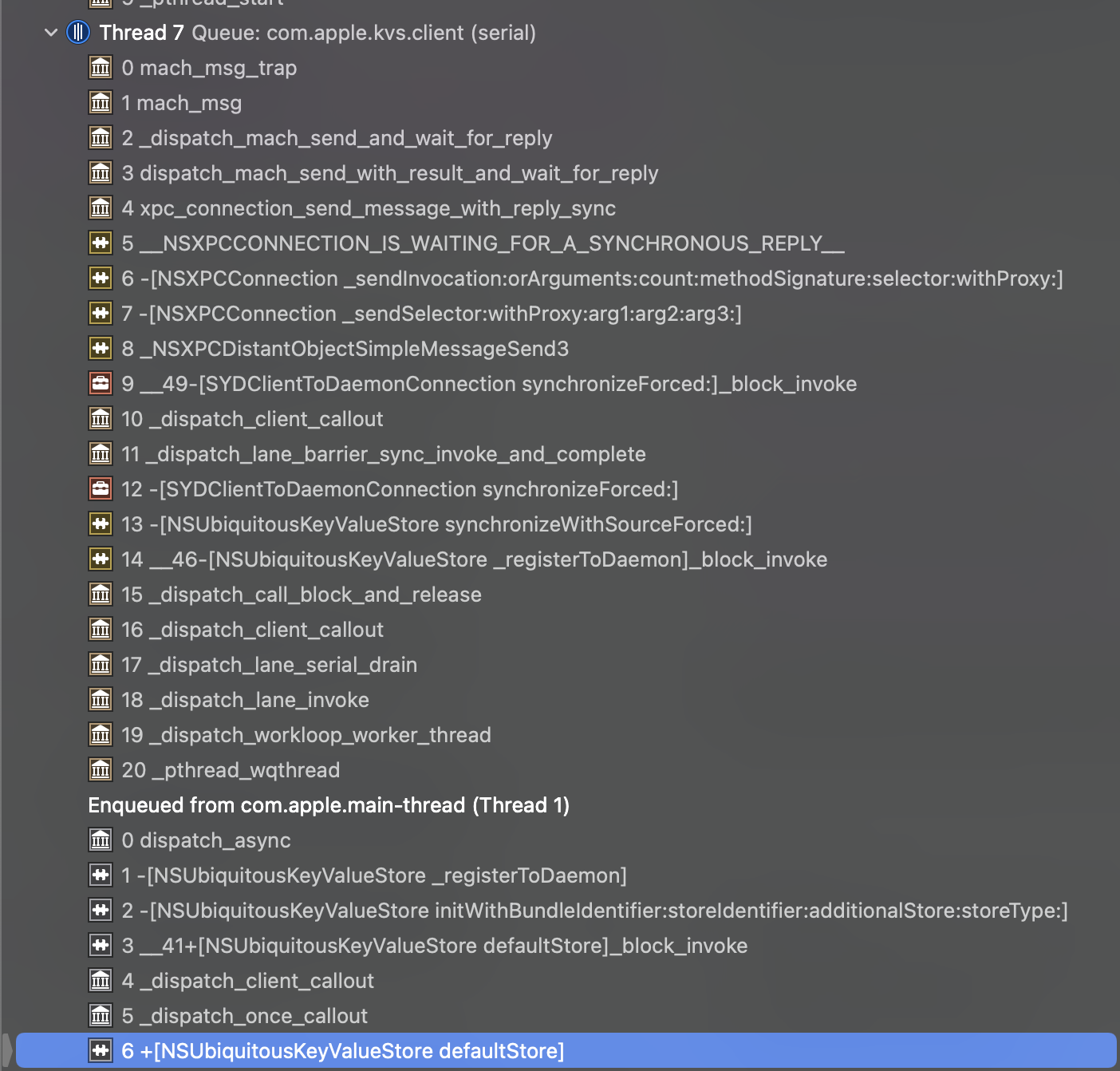Click icon beside enqueued _registerToDaemon frame
Image resolution: width=1120 pixels, height=1071 pixels.
(x=101, y=875)
